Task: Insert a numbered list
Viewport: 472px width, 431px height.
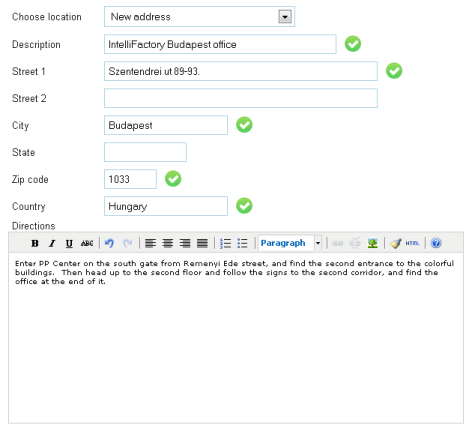Action: [225, 243]
